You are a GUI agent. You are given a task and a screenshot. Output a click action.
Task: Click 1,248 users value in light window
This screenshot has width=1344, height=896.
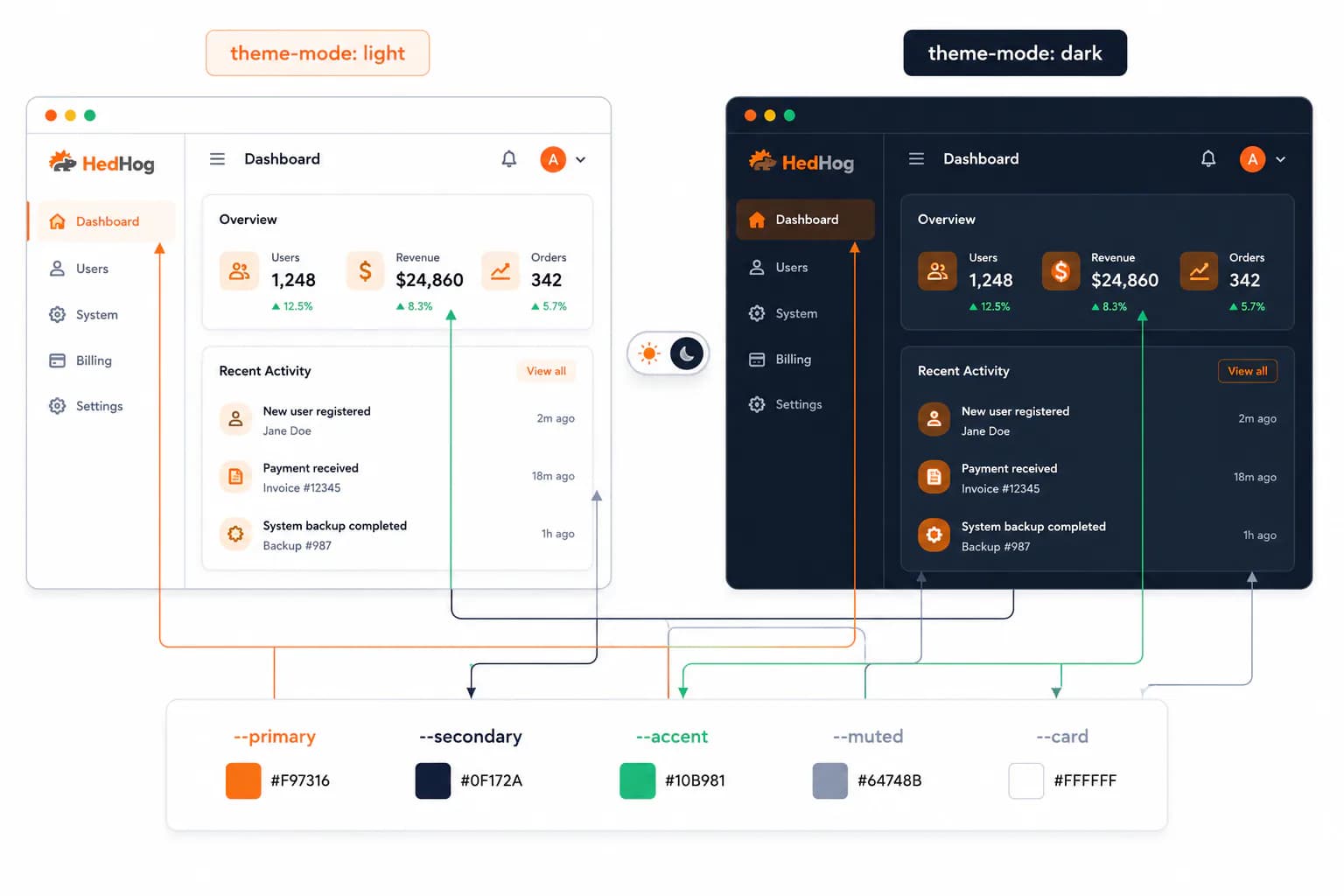coord(293,280)
